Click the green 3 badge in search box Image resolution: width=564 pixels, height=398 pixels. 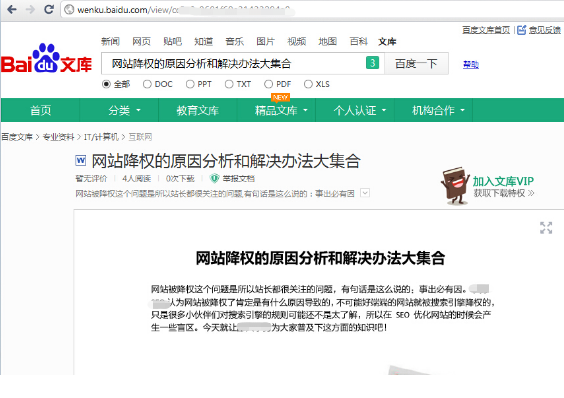(372, 63)
